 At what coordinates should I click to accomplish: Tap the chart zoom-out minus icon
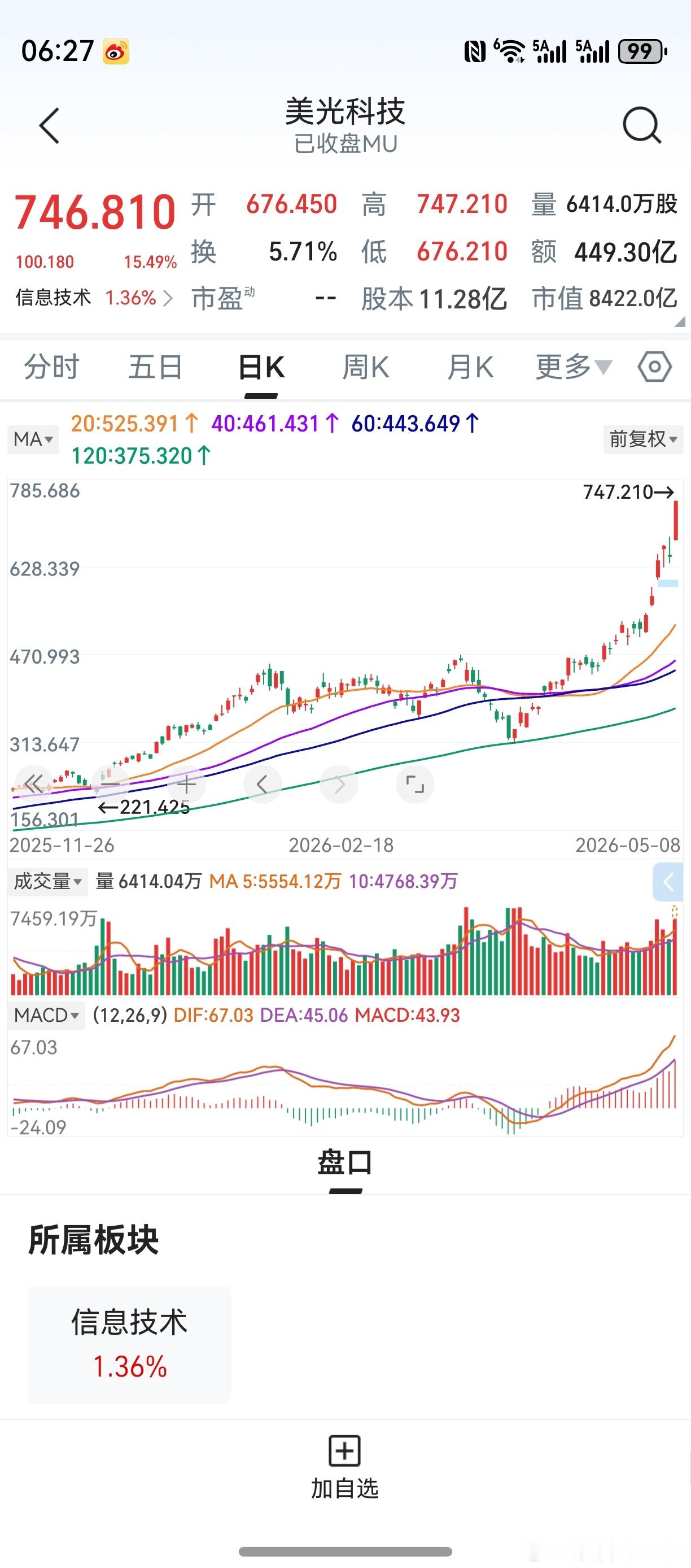[110, 784]
